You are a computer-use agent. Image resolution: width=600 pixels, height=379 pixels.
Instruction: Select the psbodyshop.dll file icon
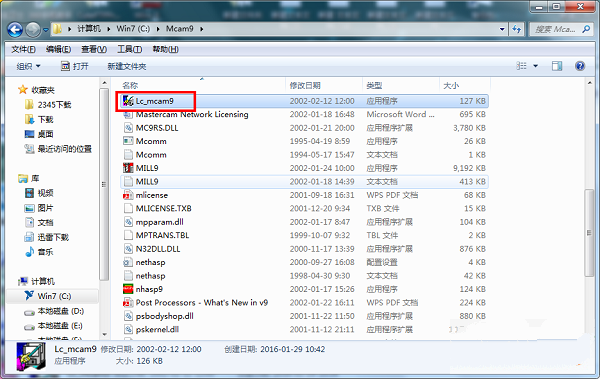(x=128, y=316)
